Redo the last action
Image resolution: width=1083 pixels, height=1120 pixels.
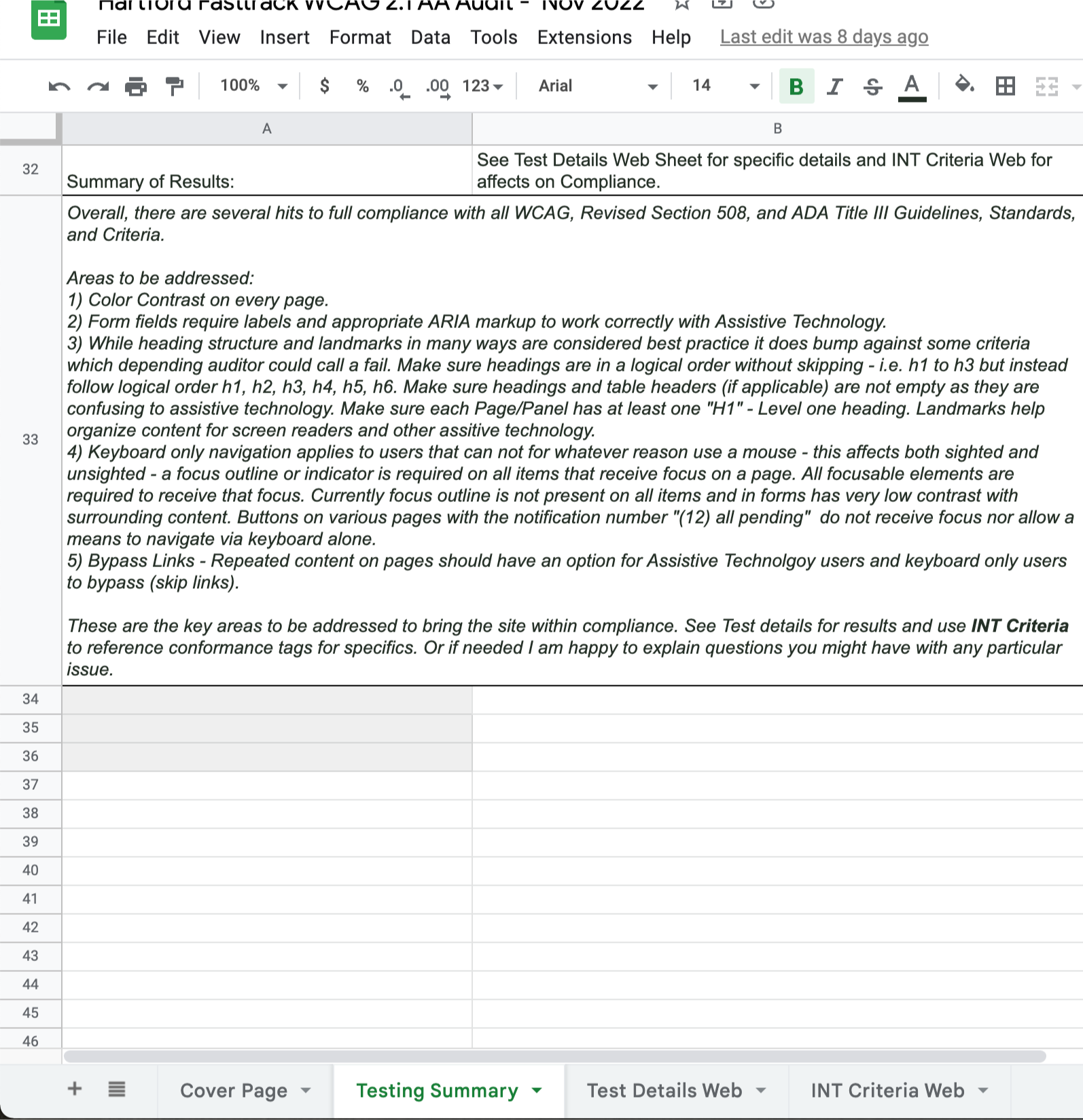click(x=98, y=86)
